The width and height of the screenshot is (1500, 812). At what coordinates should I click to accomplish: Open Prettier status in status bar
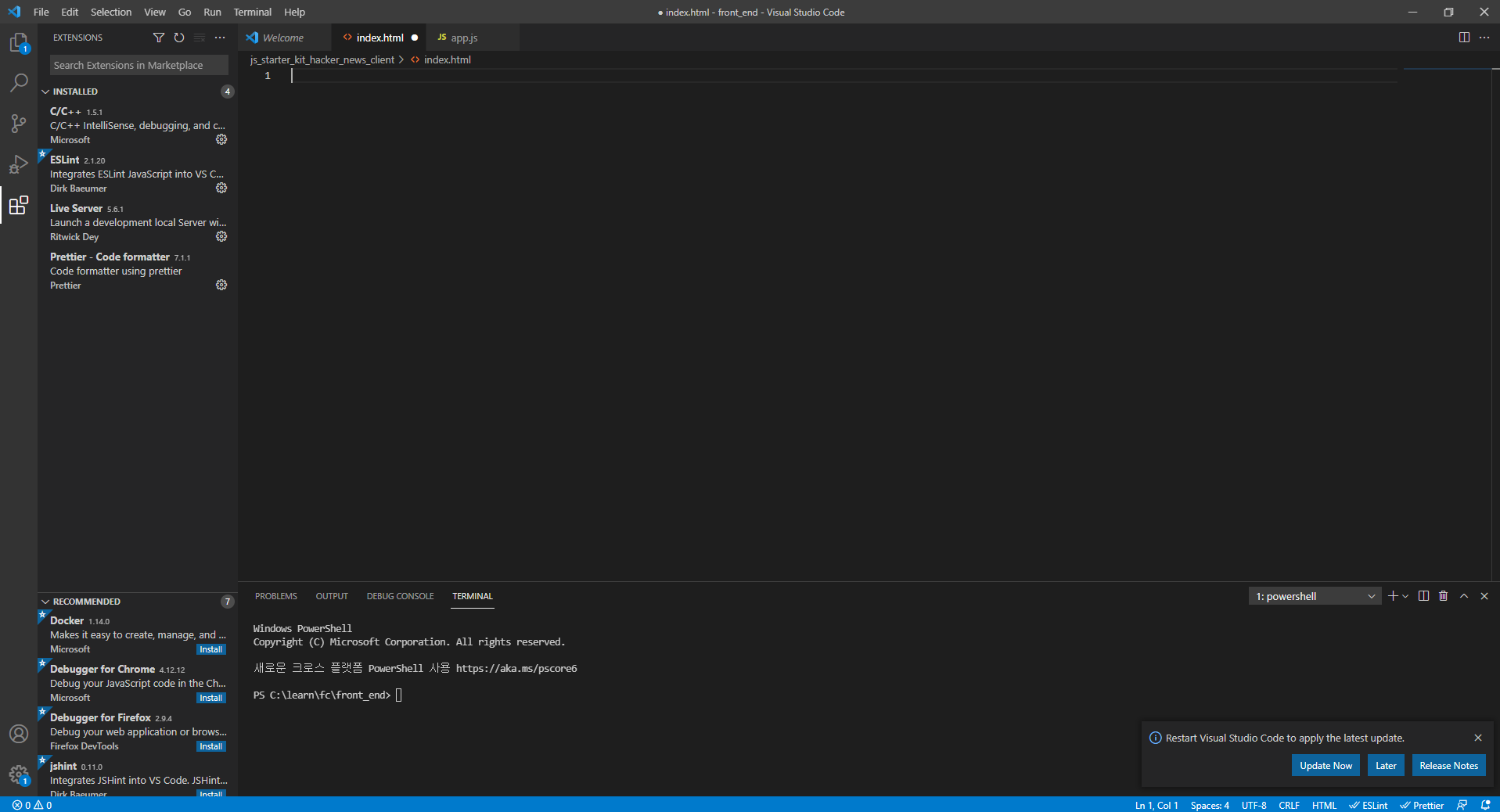(1422, 805)
